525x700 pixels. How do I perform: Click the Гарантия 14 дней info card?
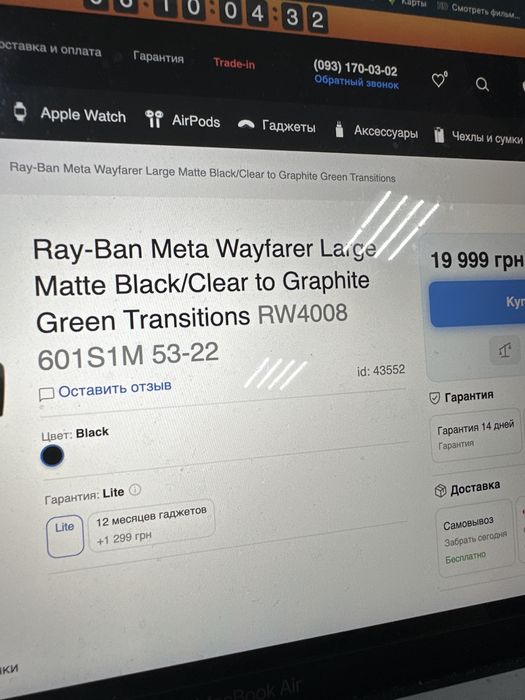(476, 435)
